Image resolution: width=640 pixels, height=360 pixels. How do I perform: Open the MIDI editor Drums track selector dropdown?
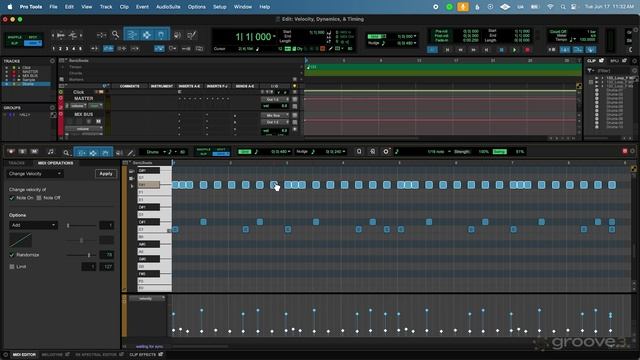click(x=156, y=152)
